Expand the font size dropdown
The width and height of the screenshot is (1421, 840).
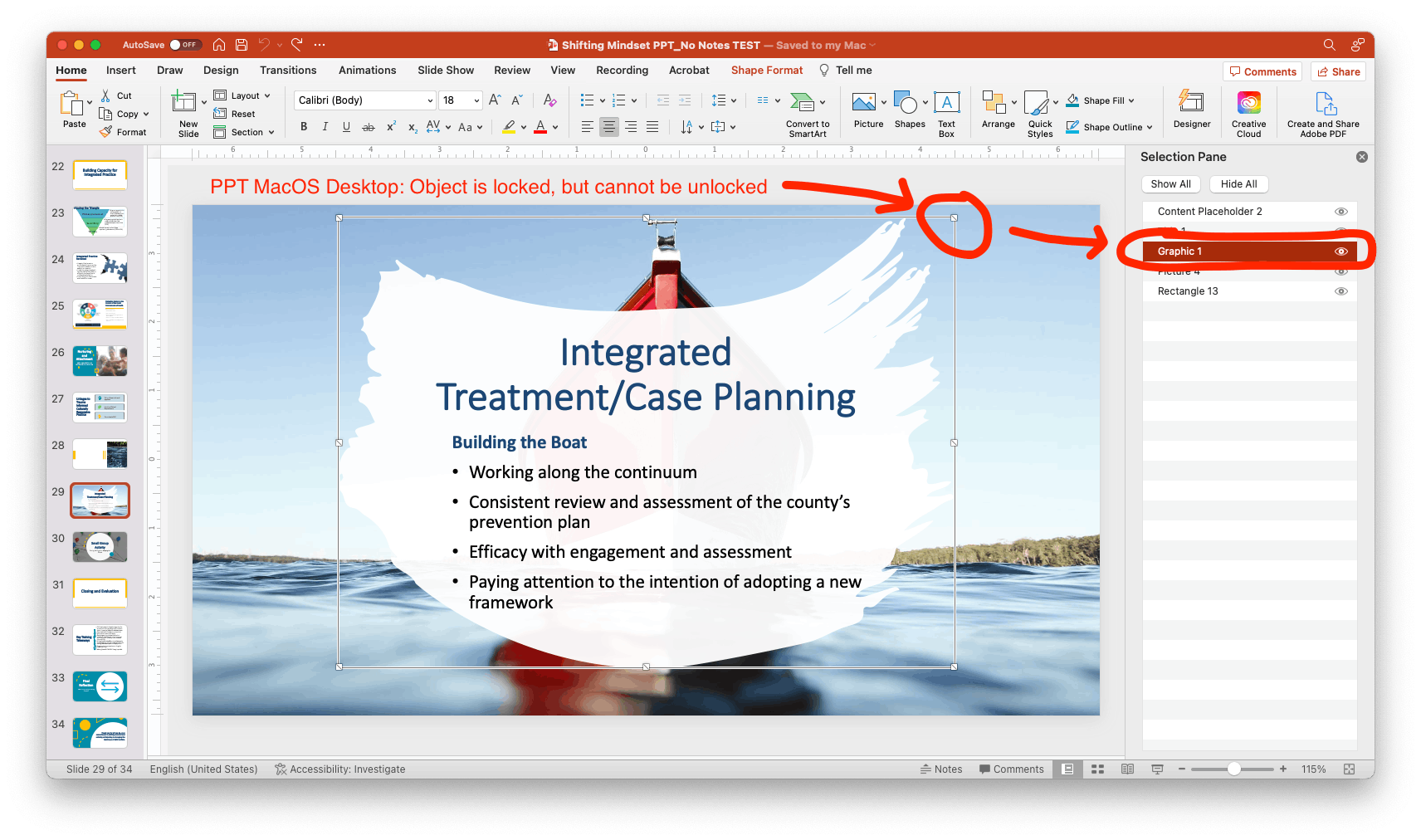(475, 100)
